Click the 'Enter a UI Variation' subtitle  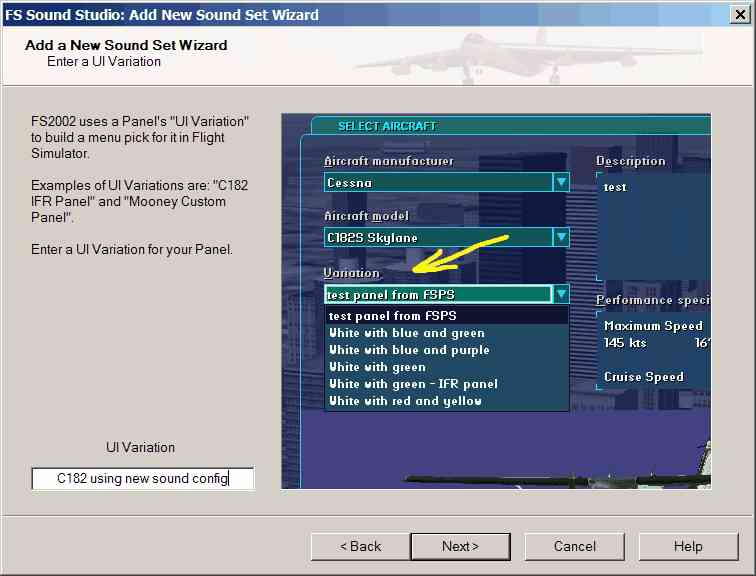(x=104, y=62)
